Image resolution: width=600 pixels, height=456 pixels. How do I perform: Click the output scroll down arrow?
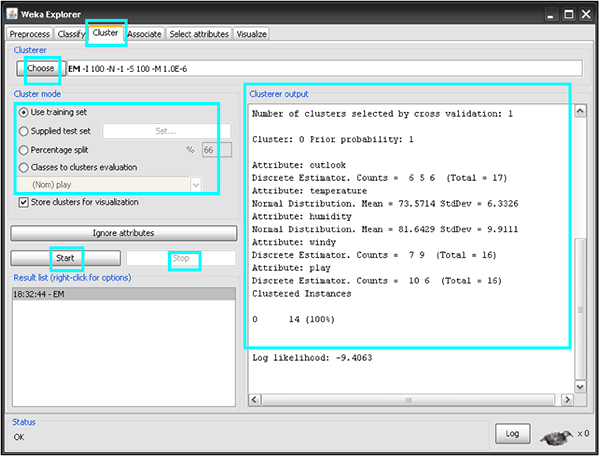pyautogui.click(x=580, y=386)
